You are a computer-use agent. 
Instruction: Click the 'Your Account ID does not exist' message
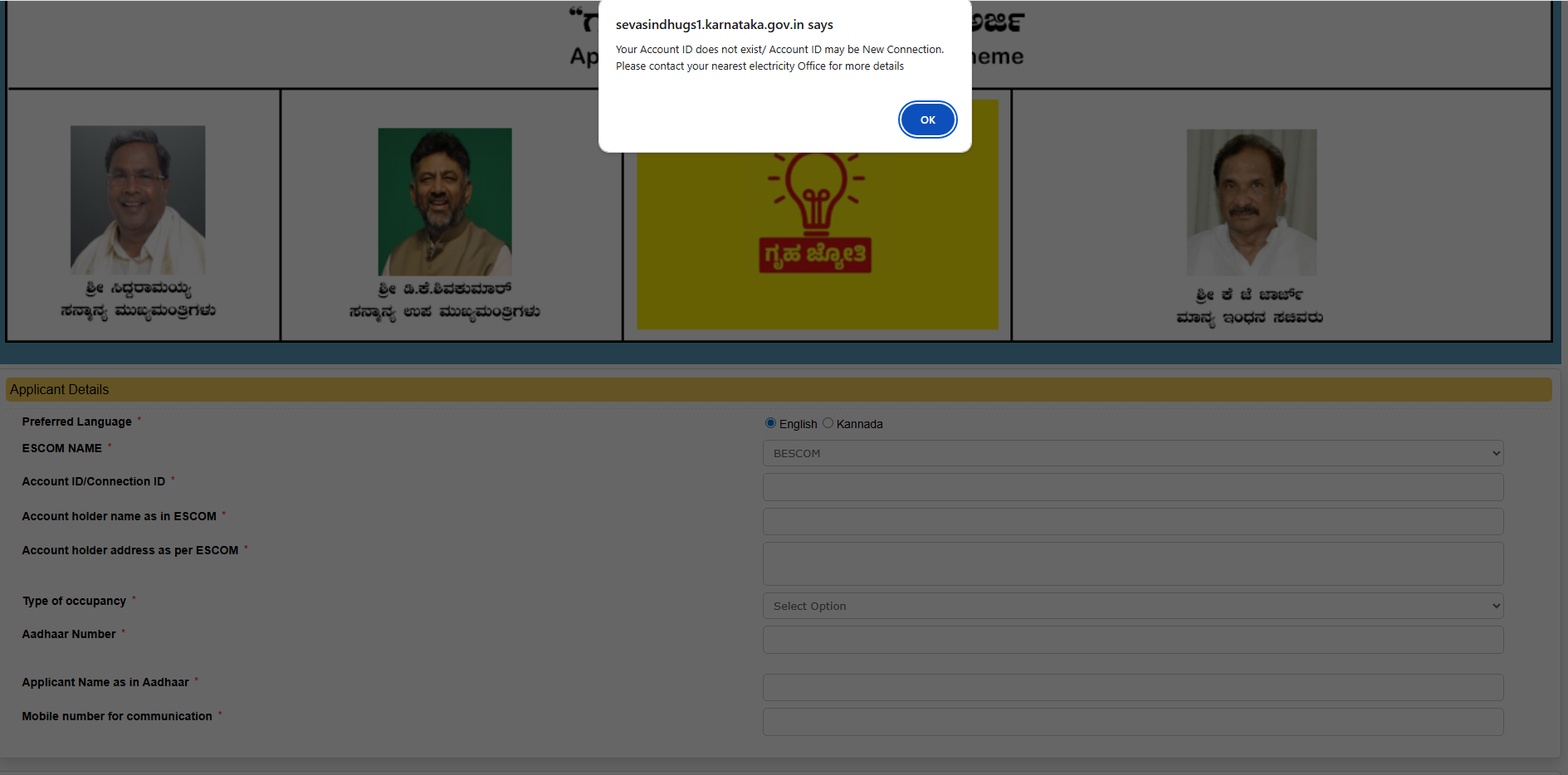(x=779, y=50)
